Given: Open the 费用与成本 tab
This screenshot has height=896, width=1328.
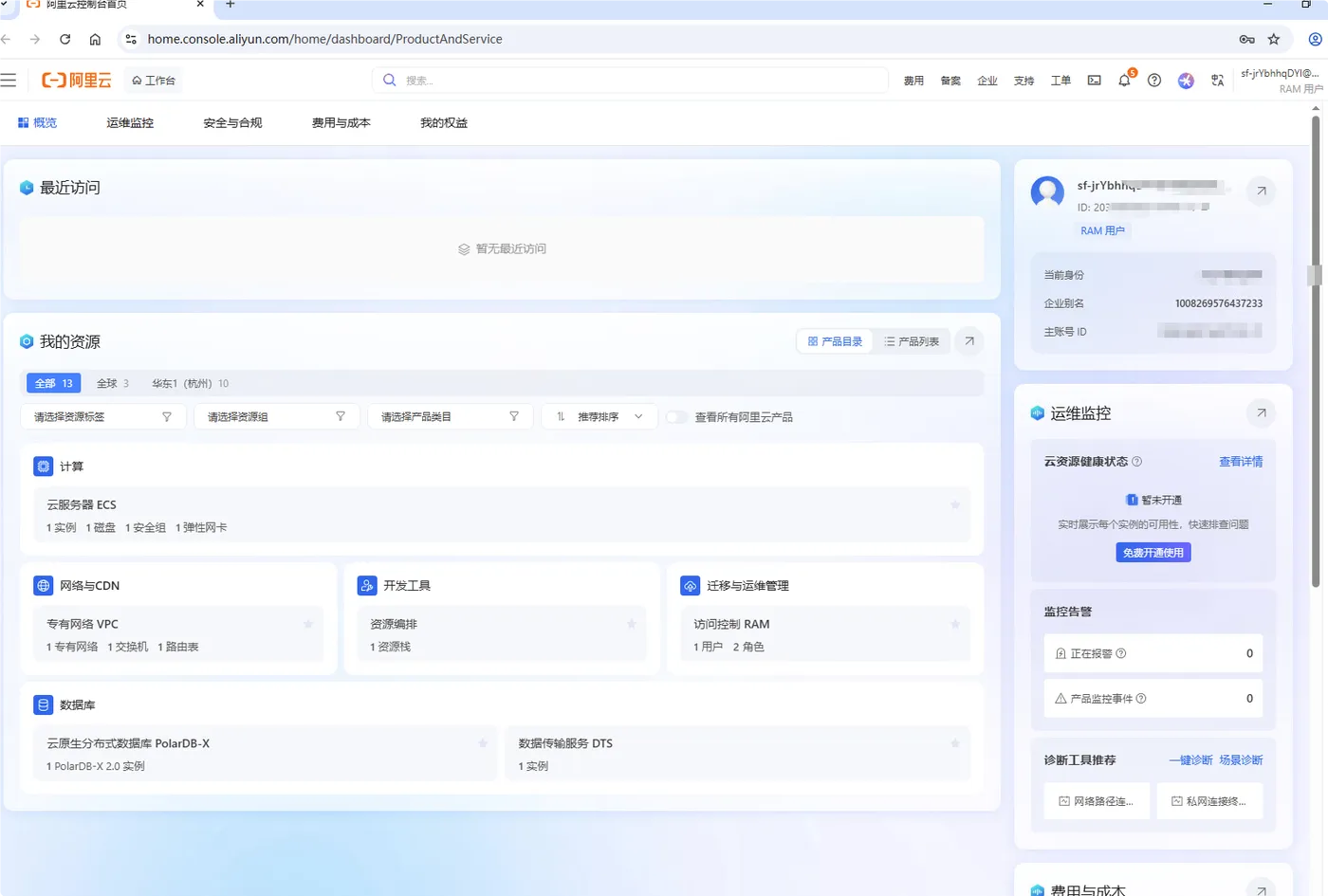Looking at the screenshot, I should [x=341, y=123].
